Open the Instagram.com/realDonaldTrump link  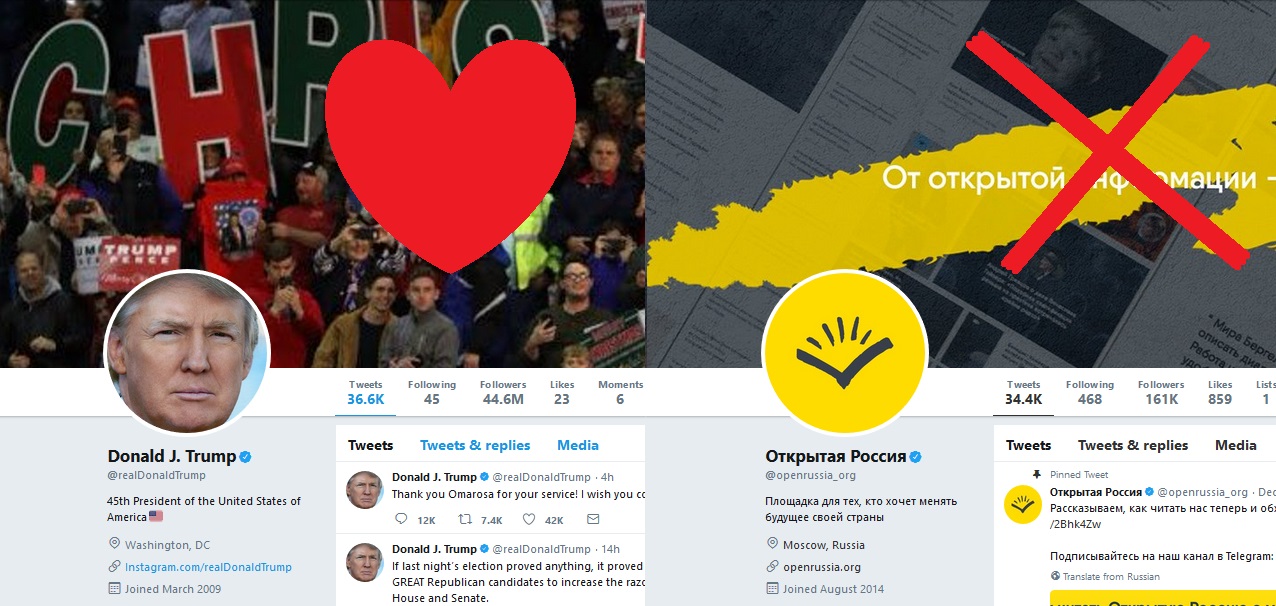tap(208, 567)
